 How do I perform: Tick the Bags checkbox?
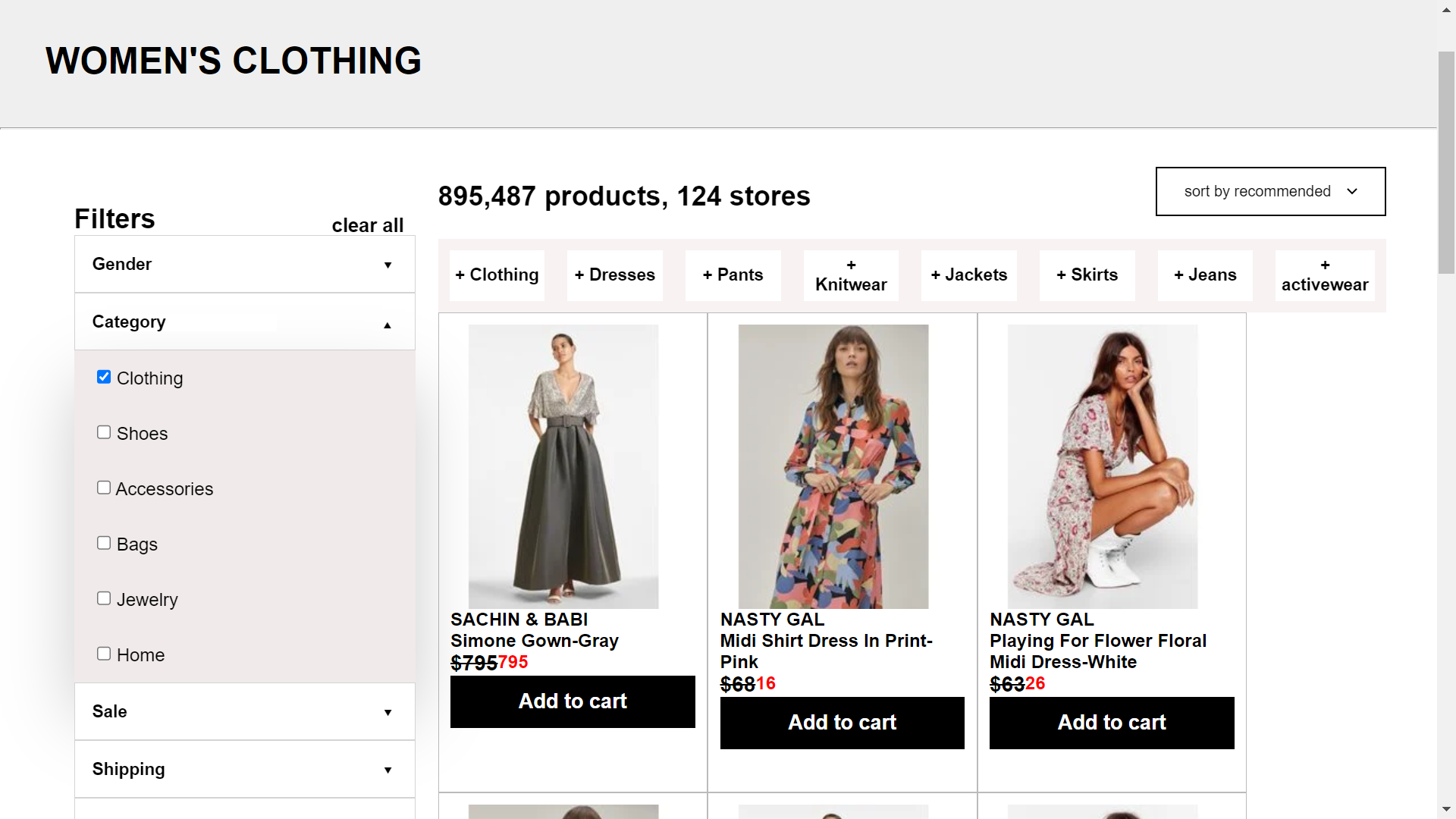pyautogui.click(x=104, y=543)
